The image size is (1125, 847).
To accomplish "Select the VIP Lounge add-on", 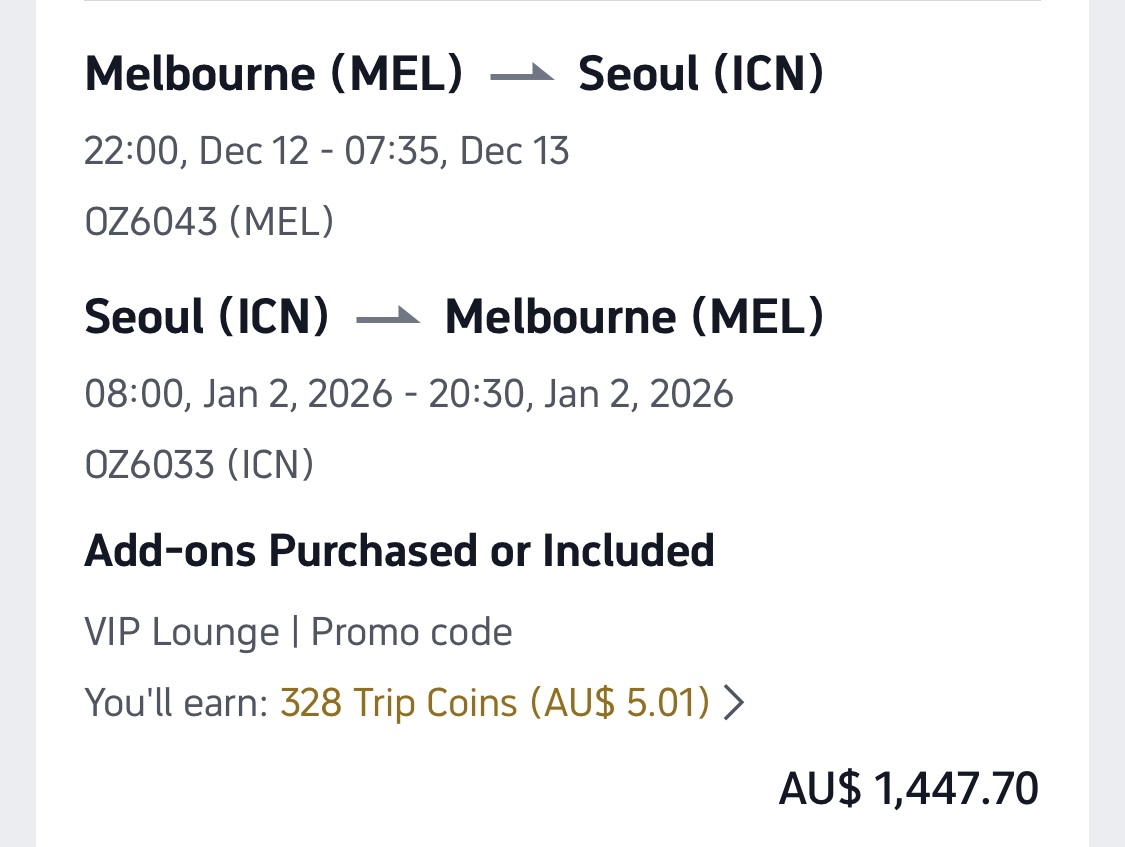I will 182,633.
